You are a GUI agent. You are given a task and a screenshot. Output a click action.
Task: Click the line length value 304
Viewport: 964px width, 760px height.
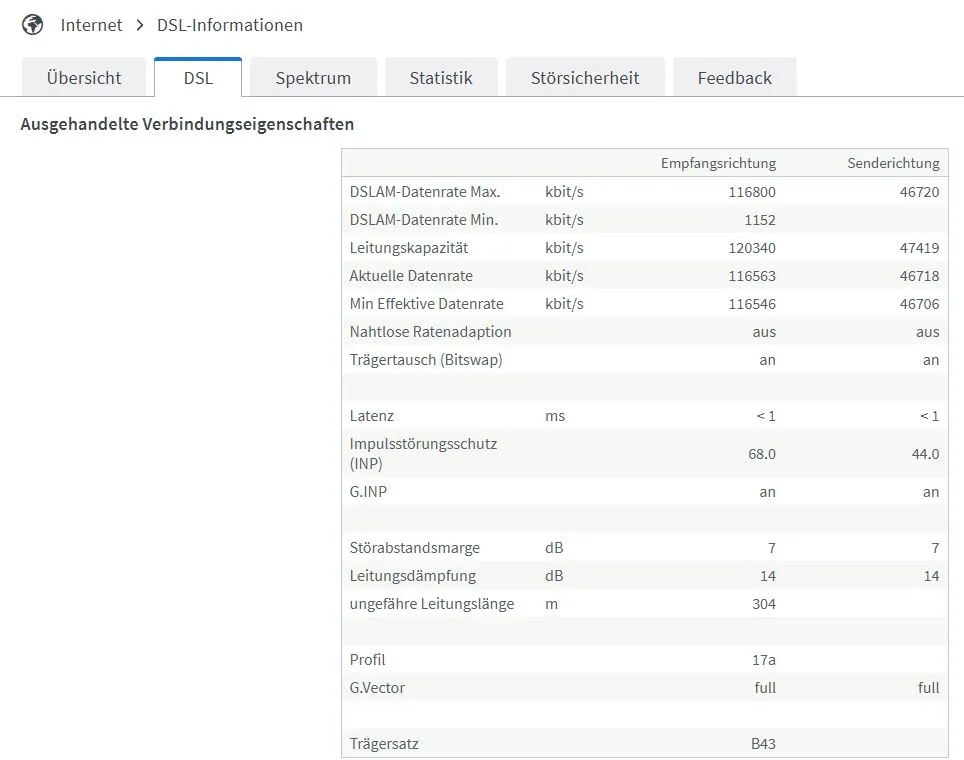764,603
